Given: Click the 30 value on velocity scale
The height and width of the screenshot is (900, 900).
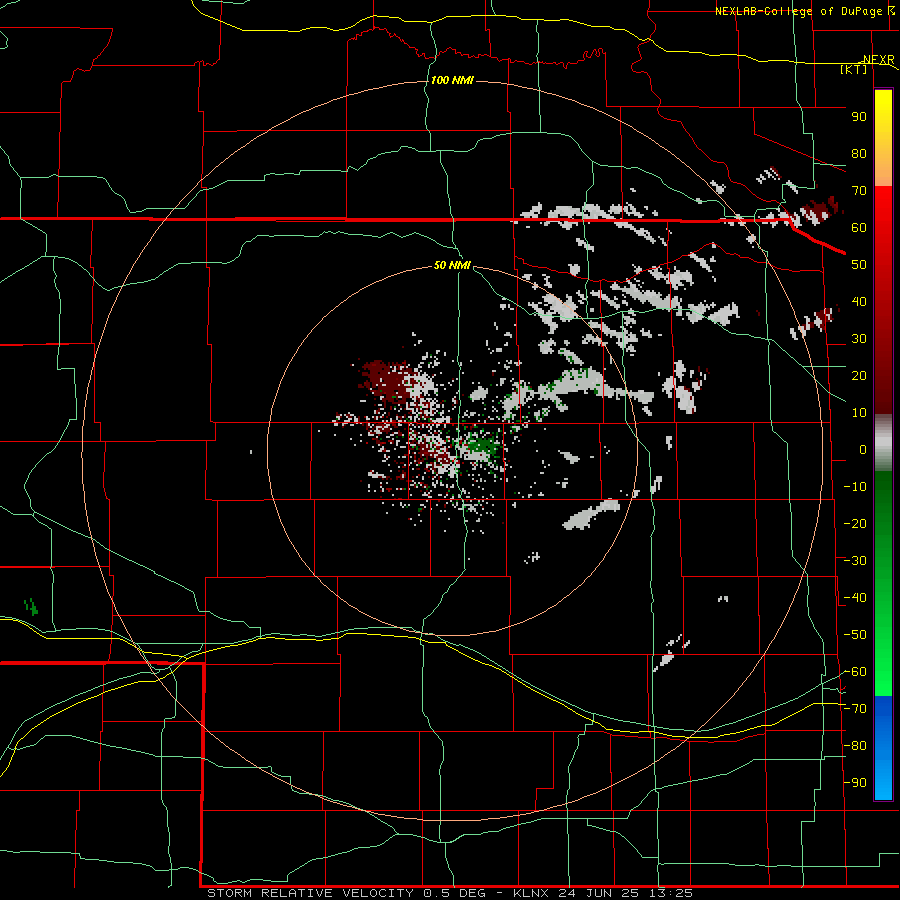Looking at the screenshot, I should pos(859,339).
